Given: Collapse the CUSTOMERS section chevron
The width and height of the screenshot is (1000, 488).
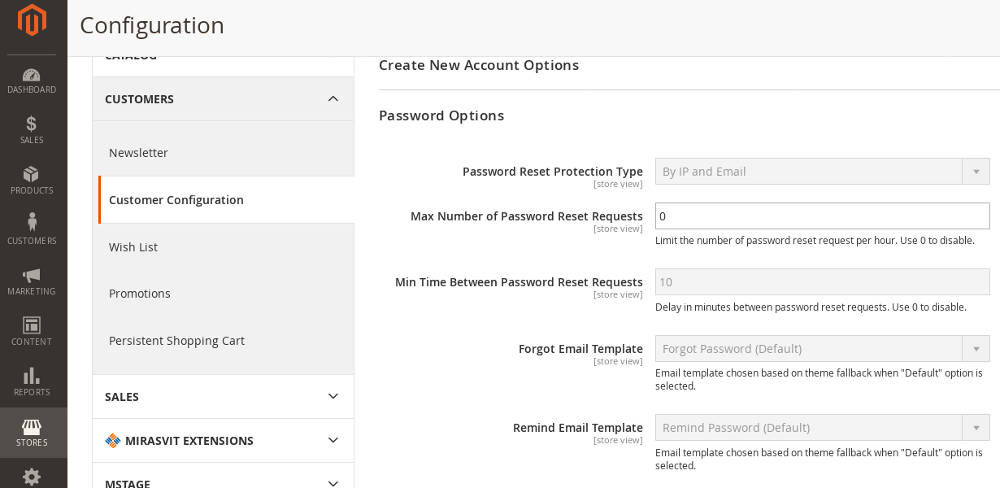Looking at the screenshot, I should (x=333, y=99).
